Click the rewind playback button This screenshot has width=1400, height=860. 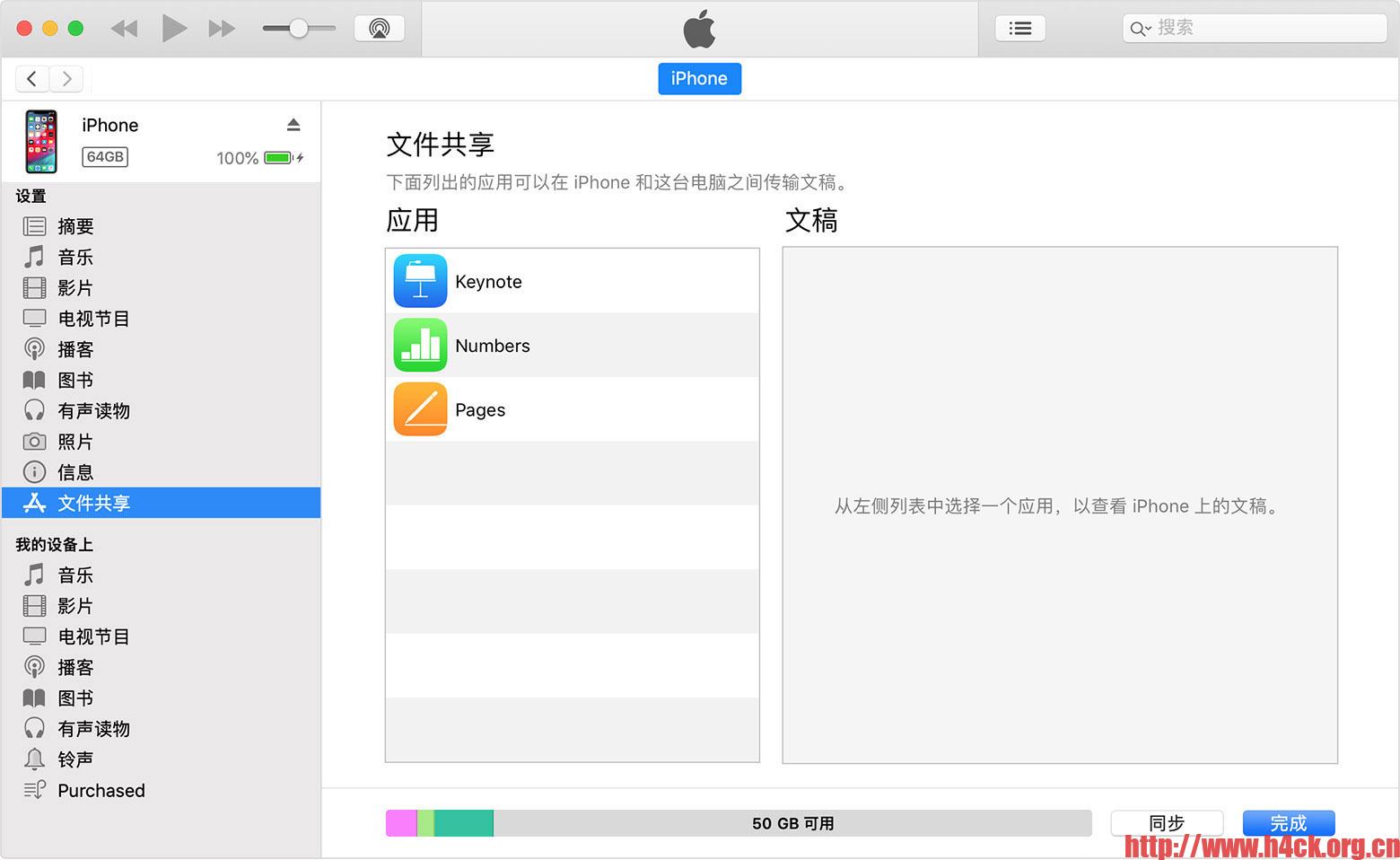(124, 29)
